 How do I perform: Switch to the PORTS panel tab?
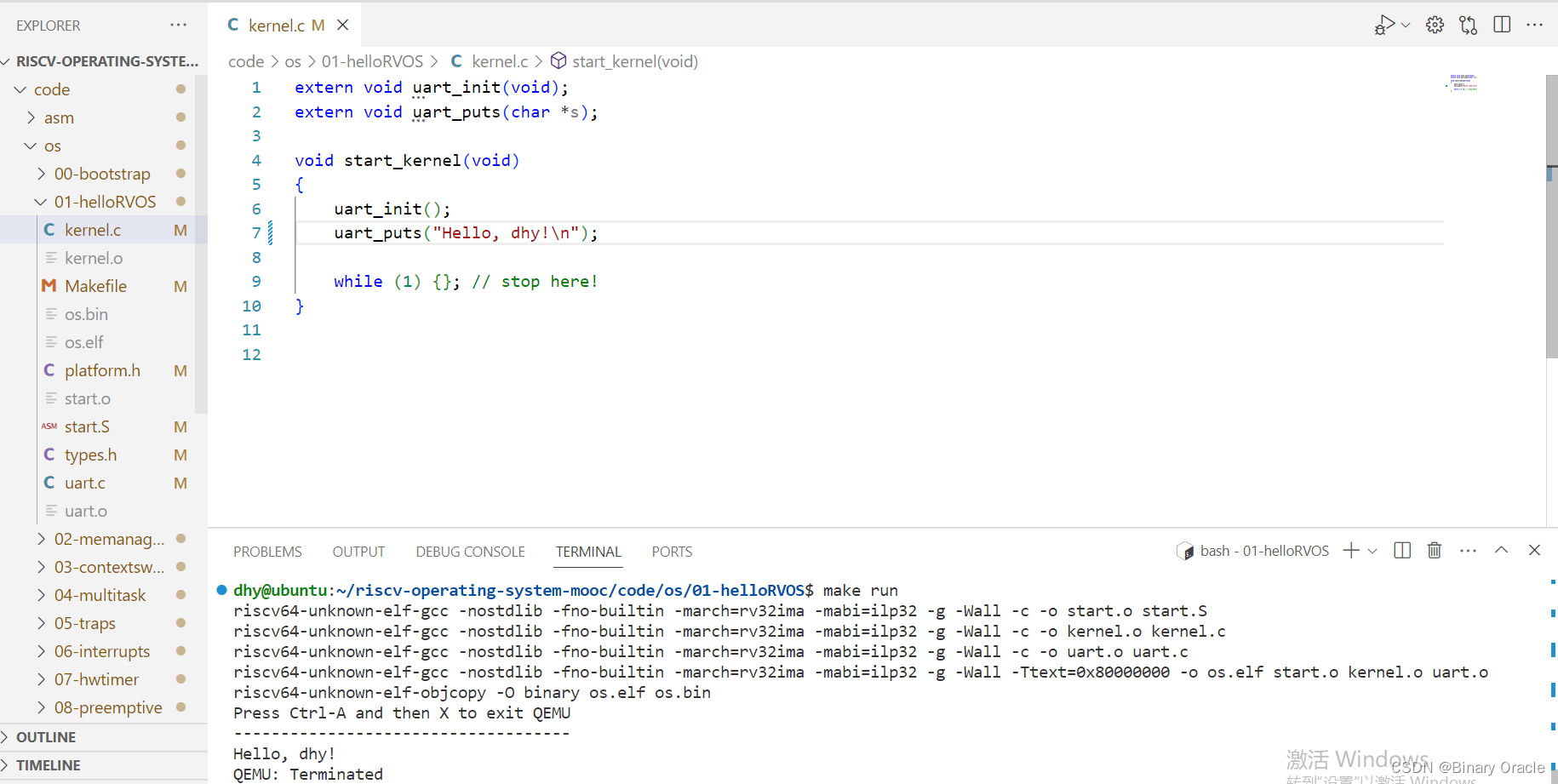coord(672,552)
